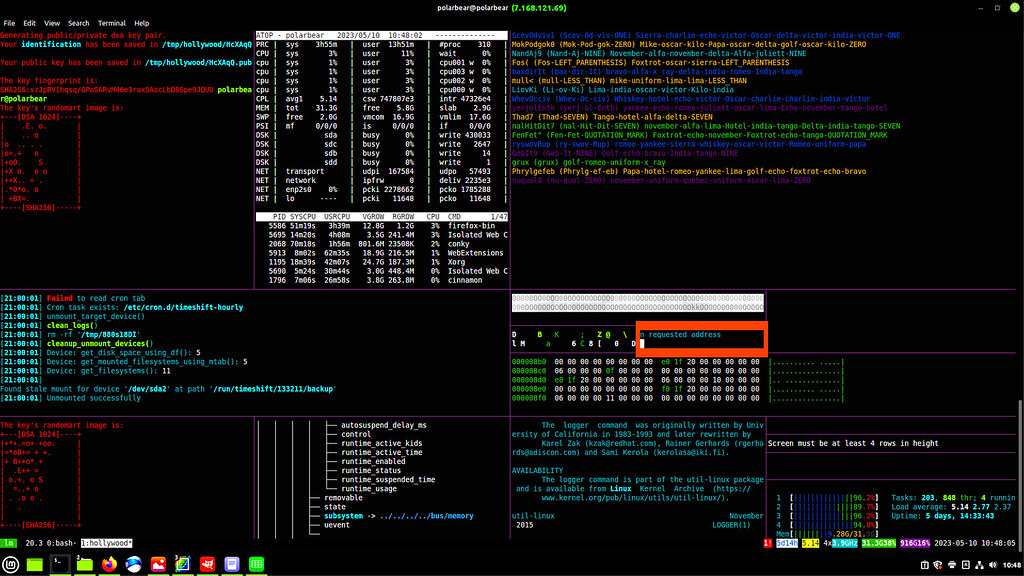Open the red app icon beside the editor
Screen dimensions: 1024x576
click(208, 564)
